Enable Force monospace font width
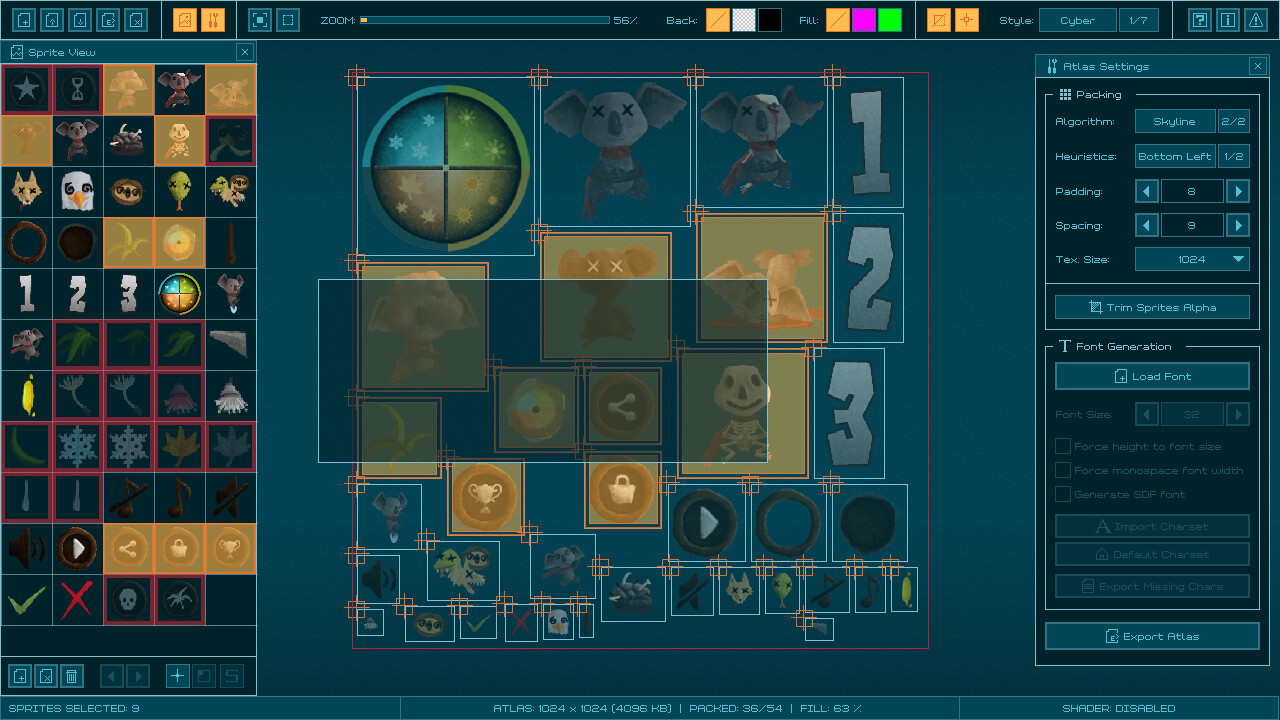This screenshot has width=1280, height=720. [1063, 470]
